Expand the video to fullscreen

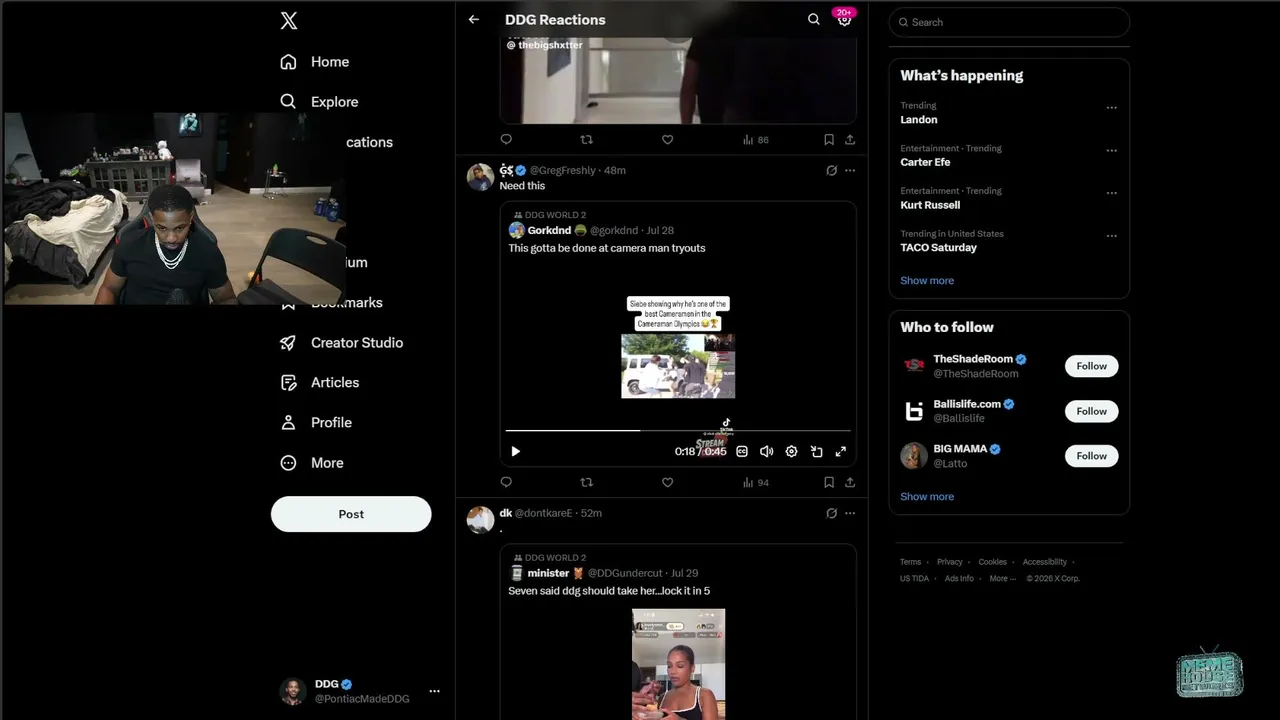pos(841,452)
